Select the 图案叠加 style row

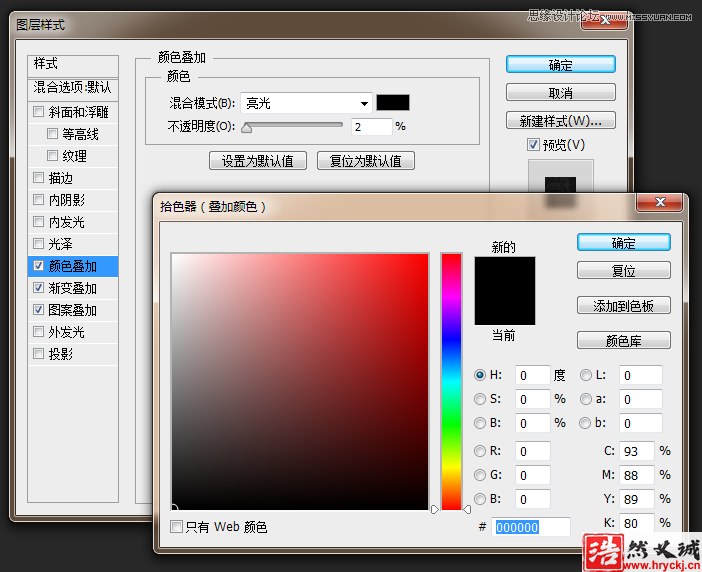point(73,310)
